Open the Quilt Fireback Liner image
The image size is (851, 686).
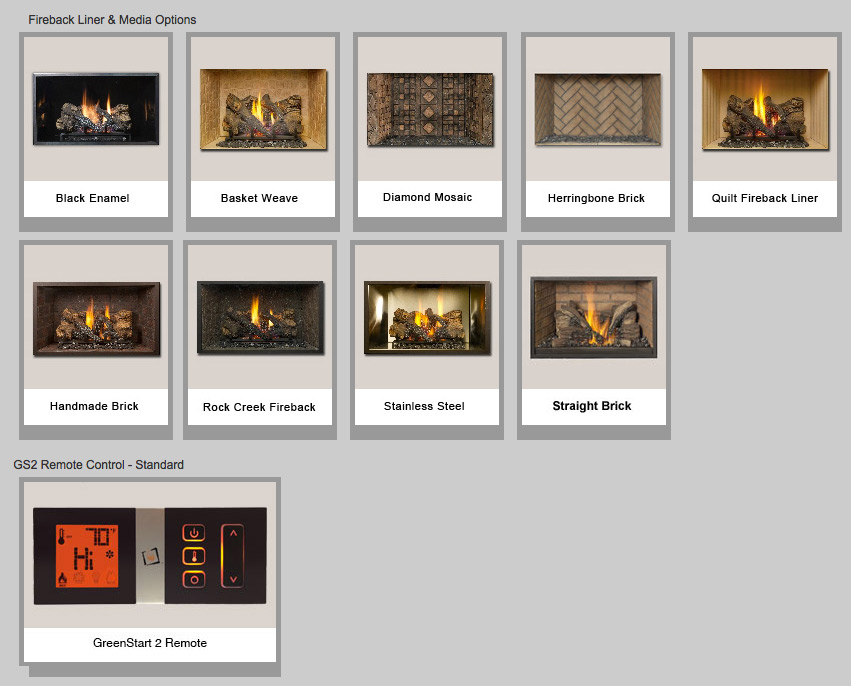765,109
